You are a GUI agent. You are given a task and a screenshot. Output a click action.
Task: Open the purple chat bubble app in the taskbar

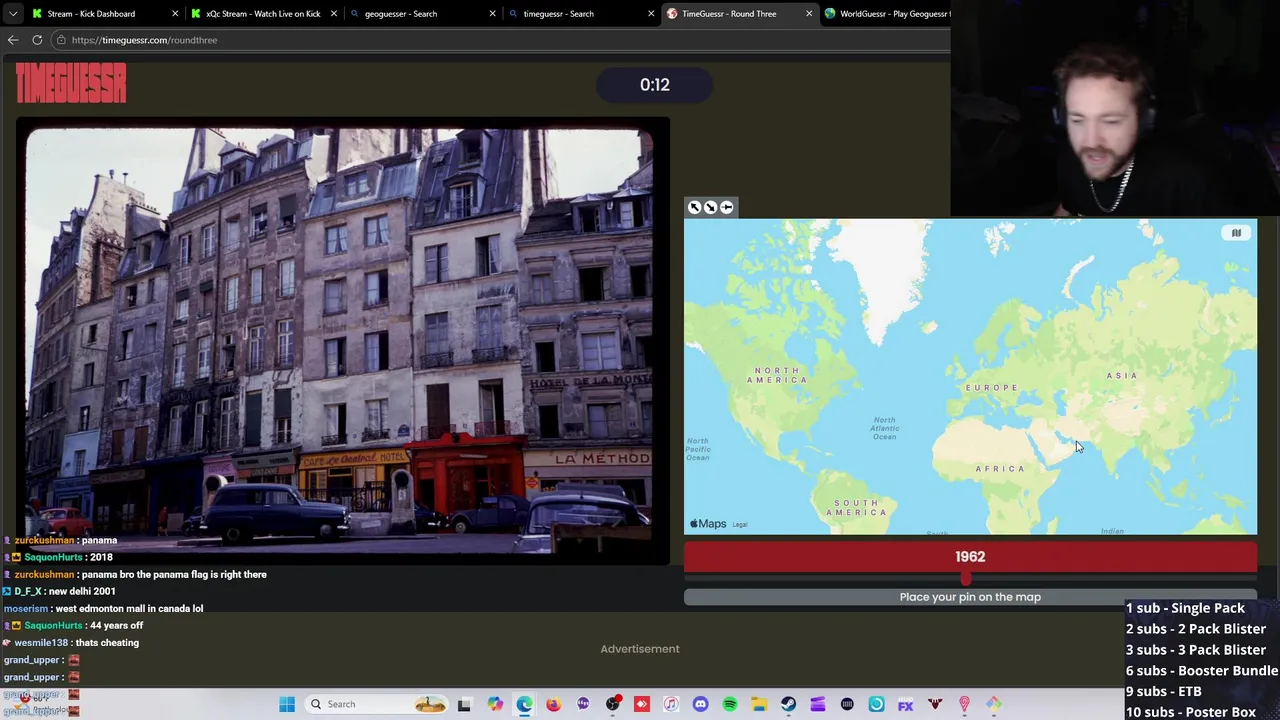[x=583, y=704]
